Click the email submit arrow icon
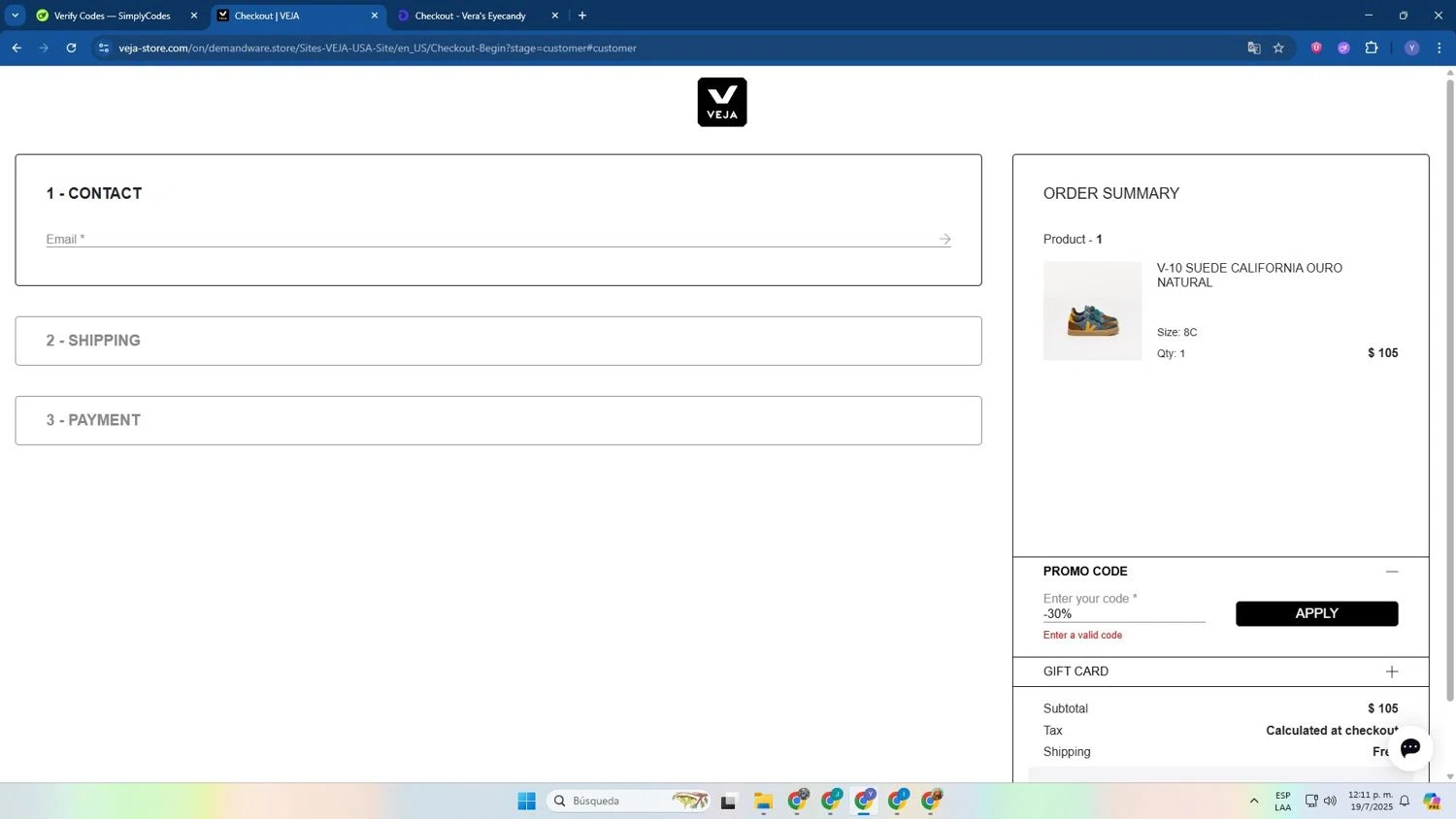Image resolution: width=1456 pixels, height=819 pixels. click(944, 239)
